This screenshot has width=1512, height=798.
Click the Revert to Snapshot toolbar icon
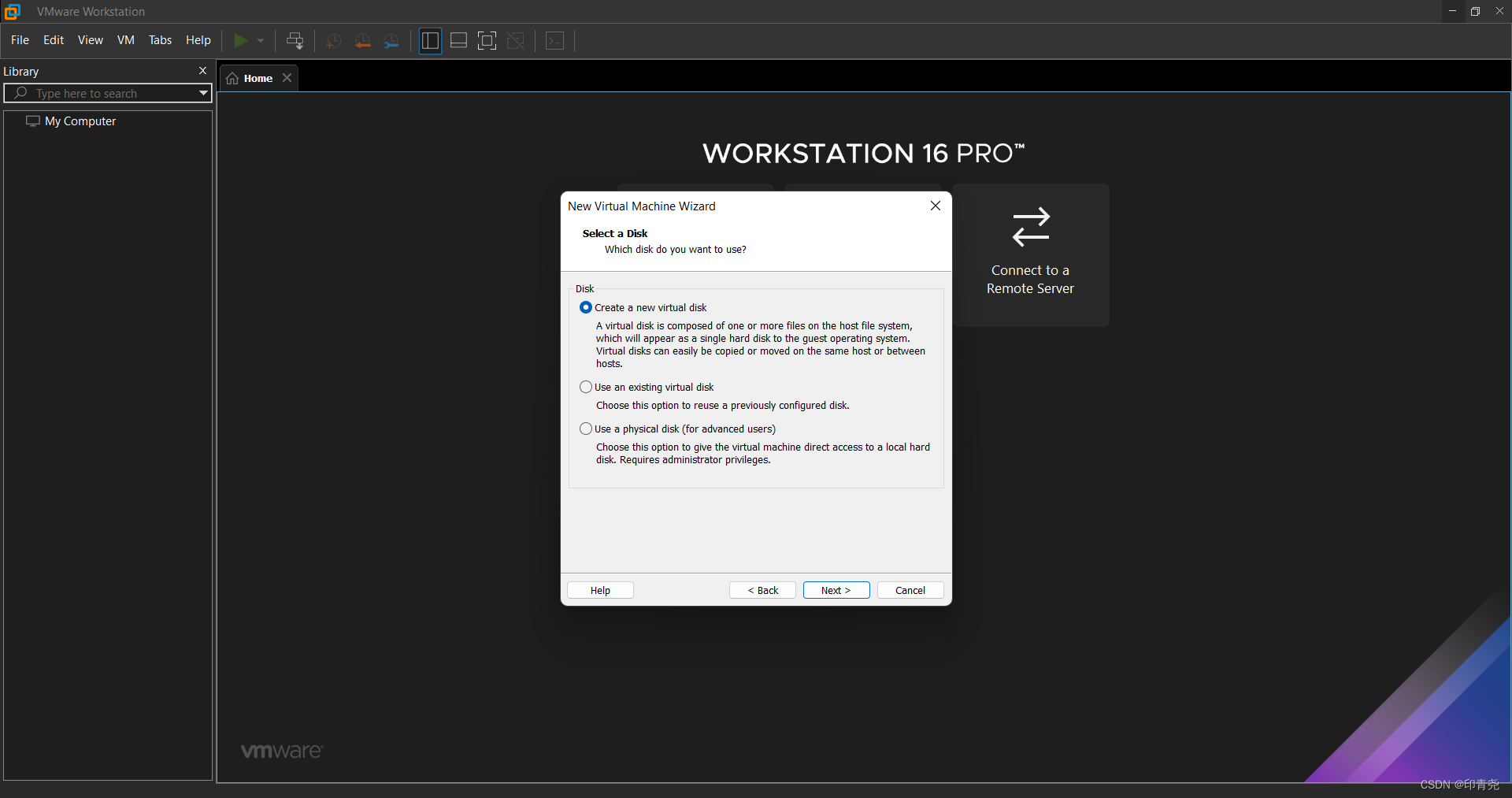point(363,41)
